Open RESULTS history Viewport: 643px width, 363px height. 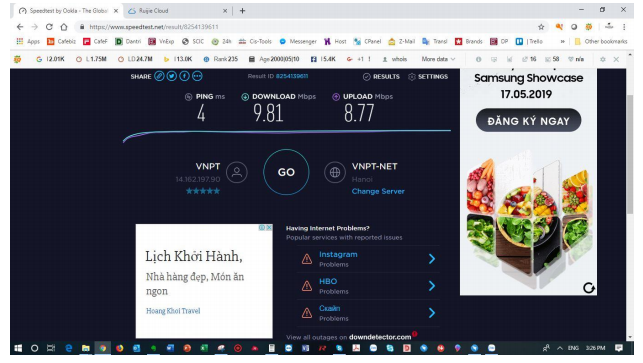pos(381,77)
